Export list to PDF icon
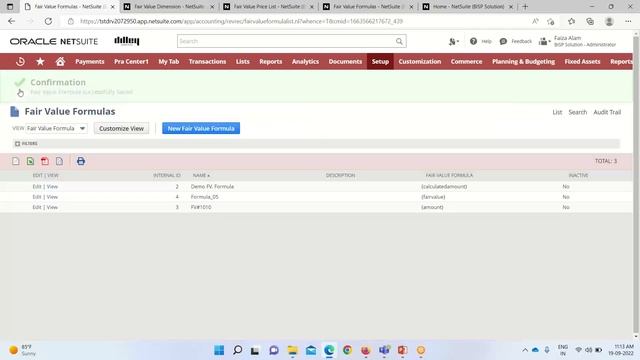The image size is (640, 360). coord(45,161)
